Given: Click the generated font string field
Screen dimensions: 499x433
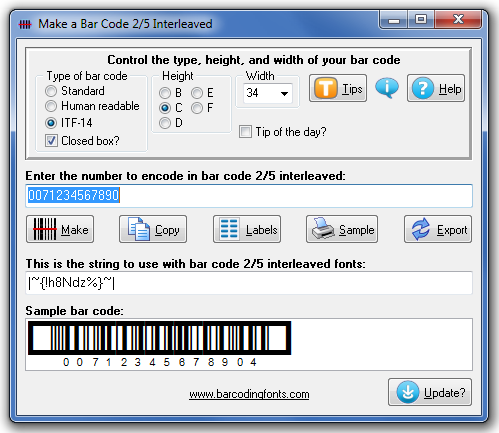Looking at the screenshot, I should click(x=249, y=283).
